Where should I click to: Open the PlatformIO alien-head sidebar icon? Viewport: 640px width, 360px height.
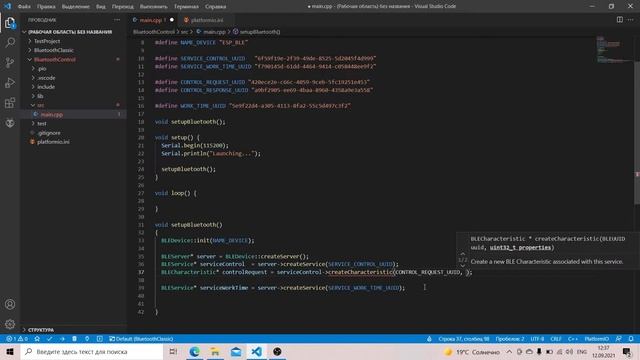[10, 122]
